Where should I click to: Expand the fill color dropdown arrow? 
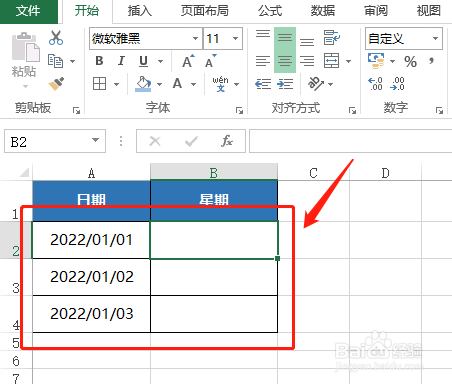[x=159, y=84]
